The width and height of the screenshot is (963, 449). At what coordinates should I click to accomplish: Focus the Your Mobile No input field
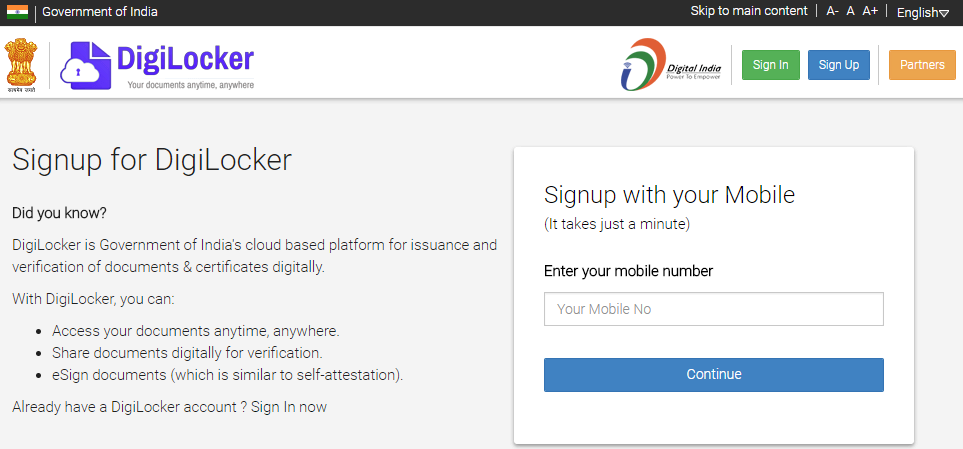(x=714, y=309)
